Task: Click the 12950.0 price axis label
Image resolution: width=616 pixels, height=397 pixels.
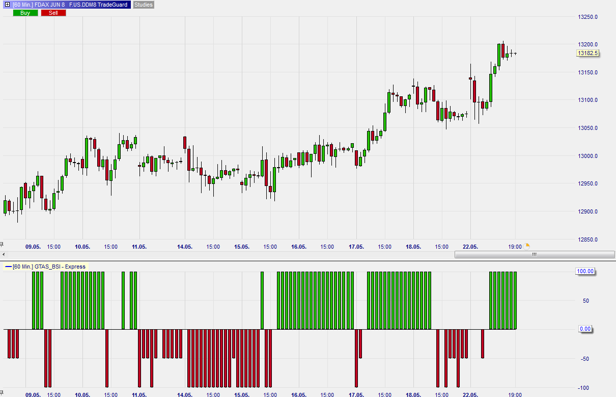Action: click(588, 183)
